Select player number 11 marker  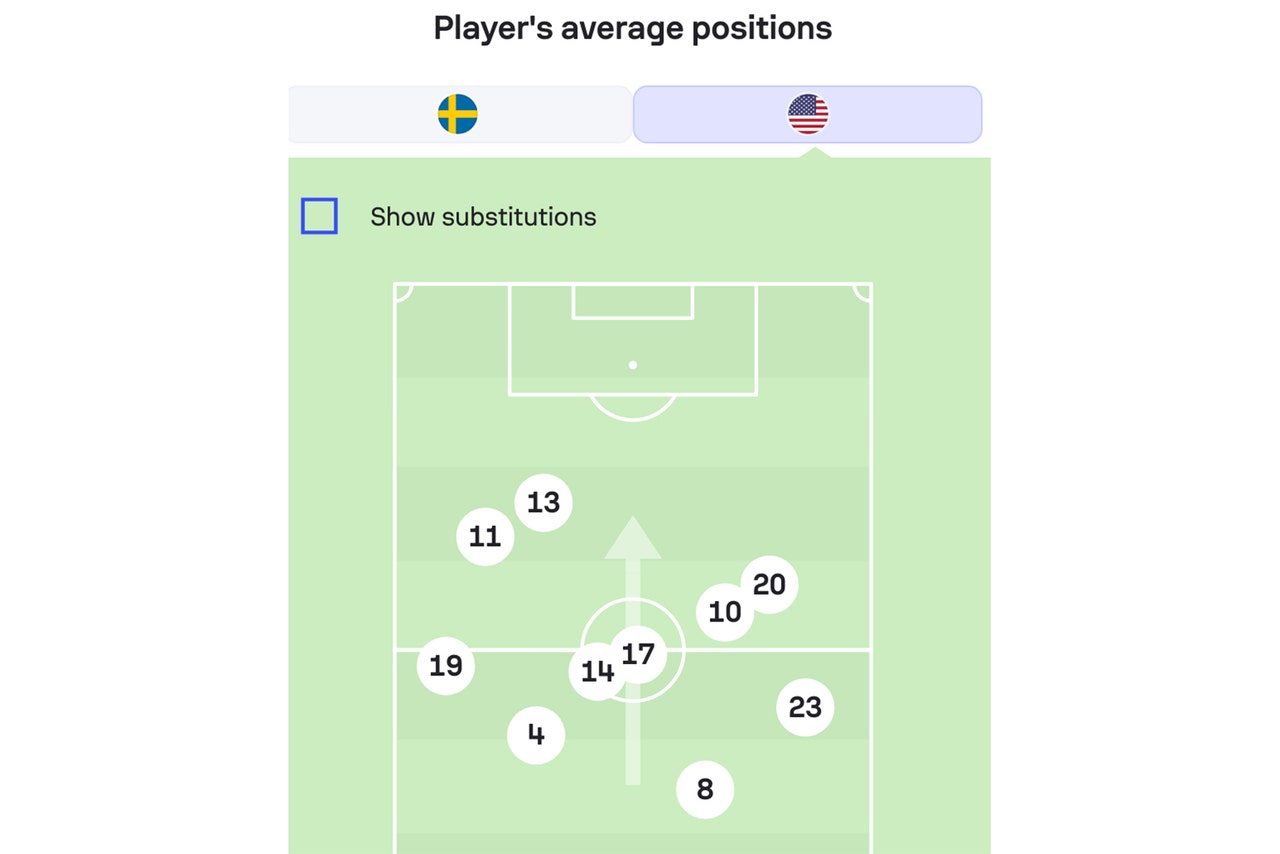[485, 537]
